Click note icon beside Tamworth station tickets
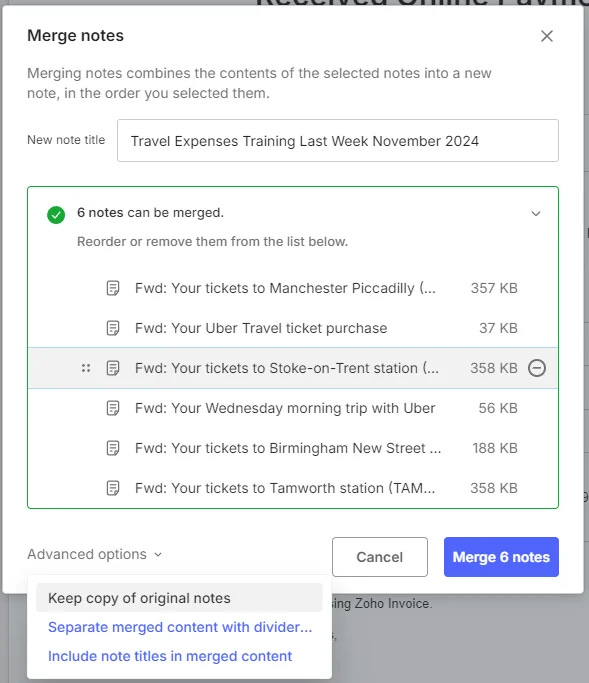The image size is (589, 683). click(113, 488)
